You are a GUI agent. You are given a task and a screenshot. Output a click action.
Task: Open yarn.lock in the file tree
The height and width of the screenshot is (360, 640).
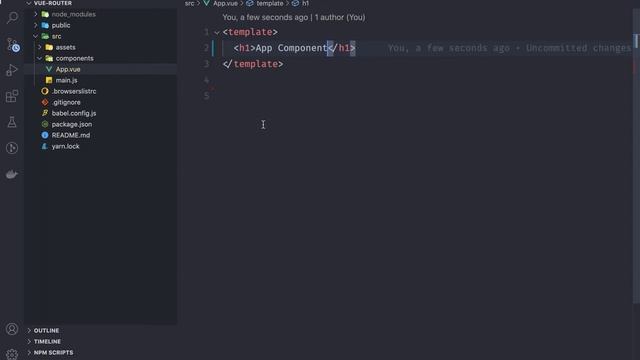point(65,146)
